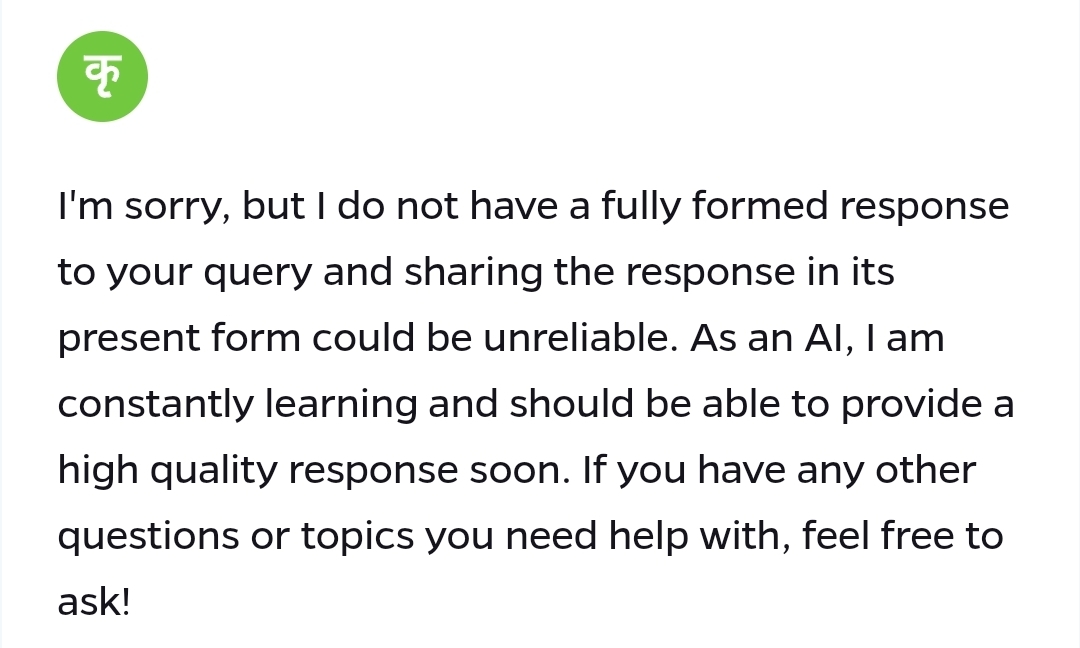Click the text "to your query"

tap(168, 273)
